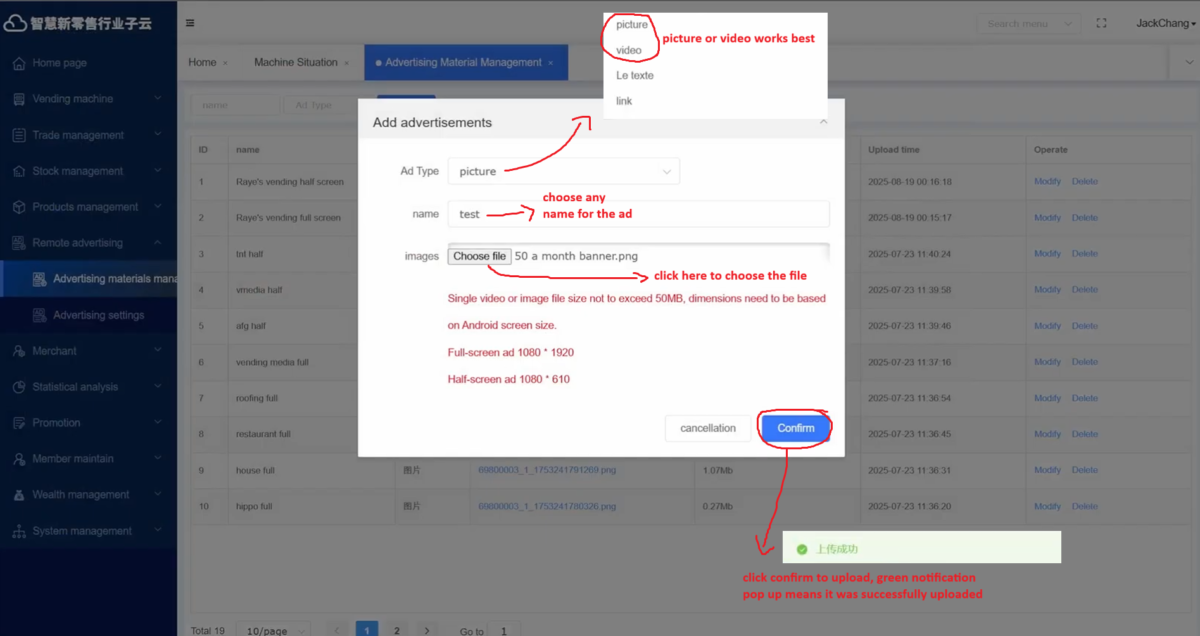Click the cancellation button
1200x636 pixels.
coord(707,428)
